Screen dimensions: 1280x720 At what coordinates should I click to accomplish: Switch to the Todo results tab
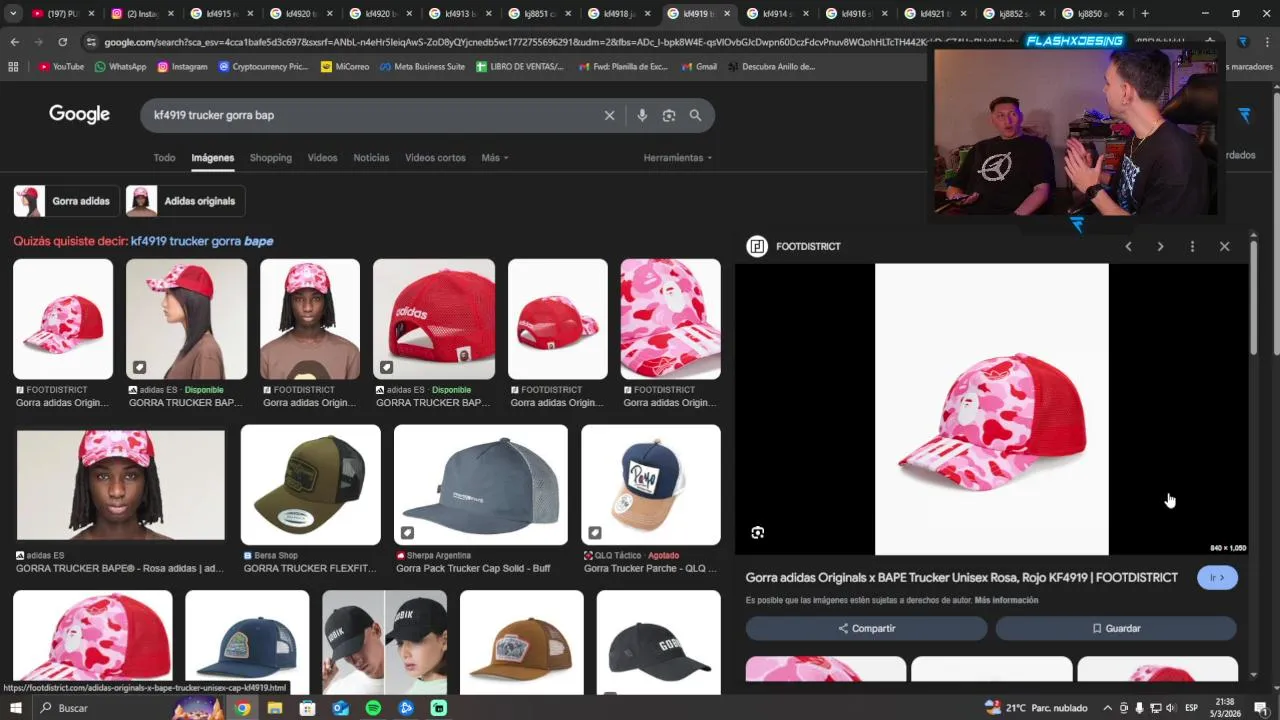[x=164, y=158]
